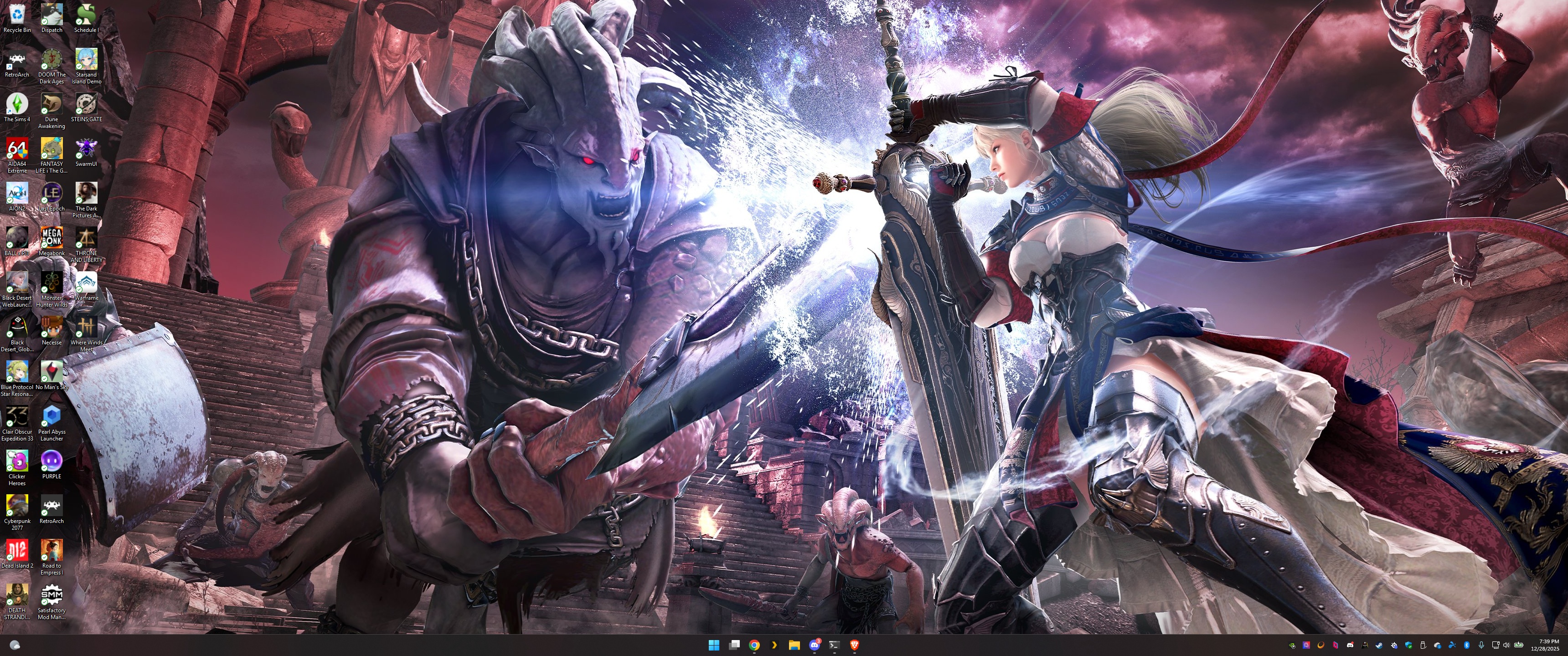Screen dimensions: 1568x656
Task: Open Google Chrome from the taskbar
Action: (755, 646)
